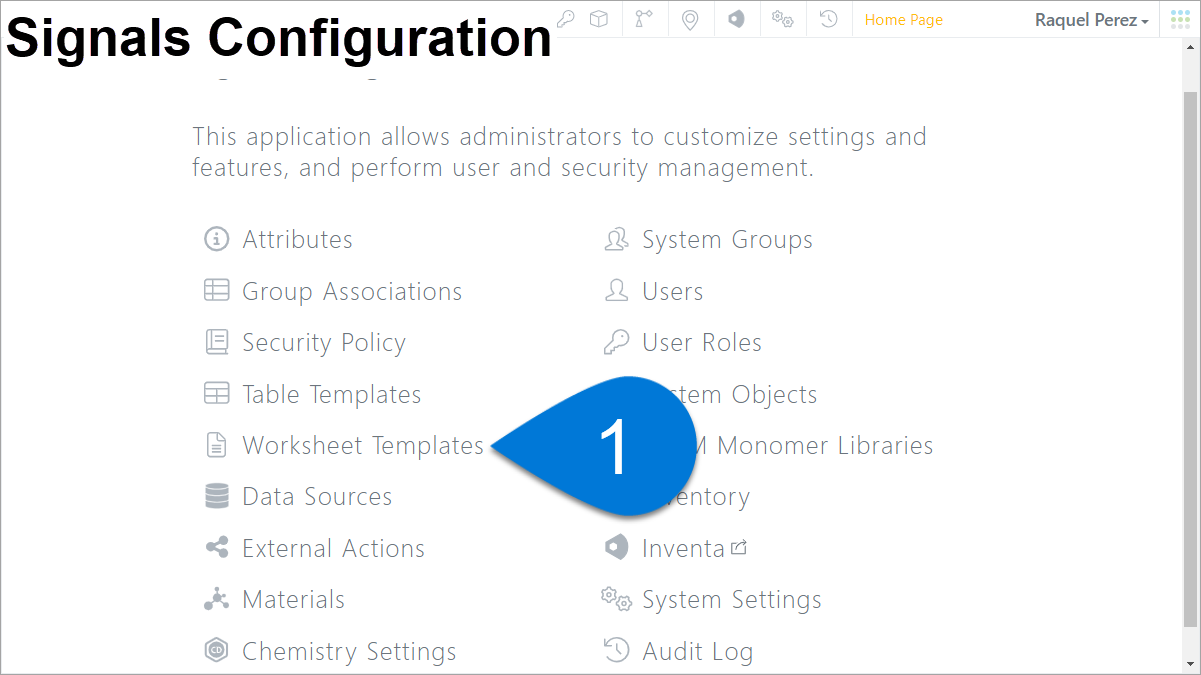Click the Chemistry Settings hexagon icon

(216, 651)
